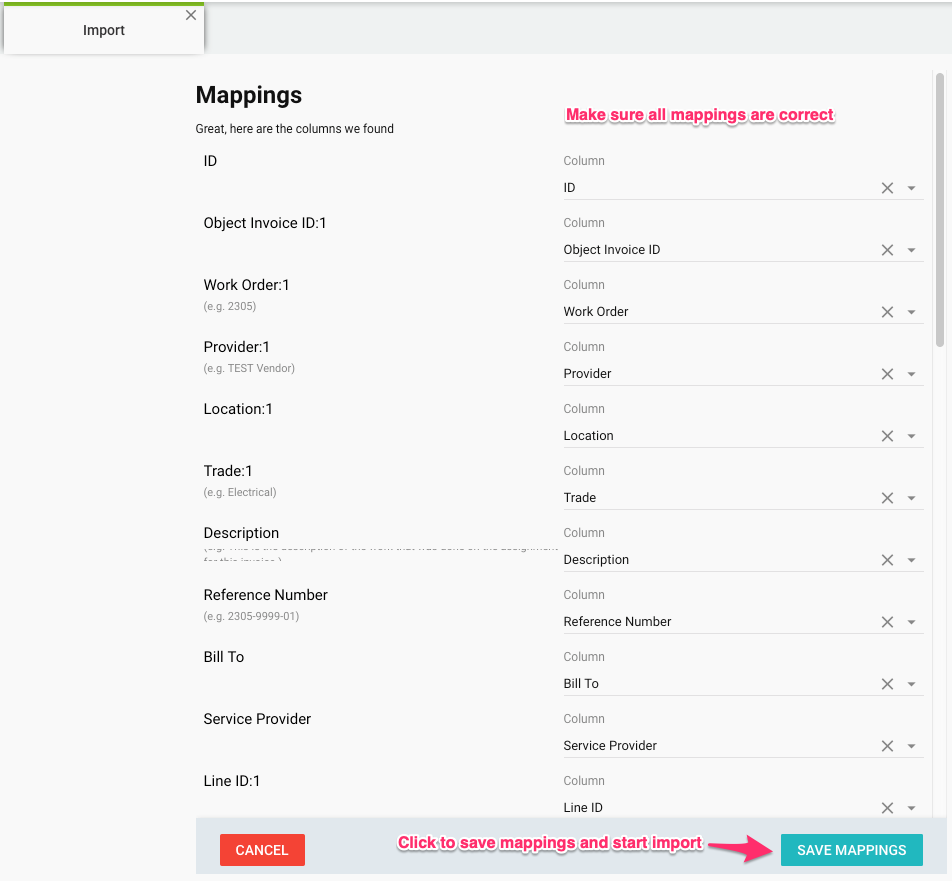Click the 'Work Order:1' row label
The width and height of the screenshot is (952, 881).
(x=246, y=285)
